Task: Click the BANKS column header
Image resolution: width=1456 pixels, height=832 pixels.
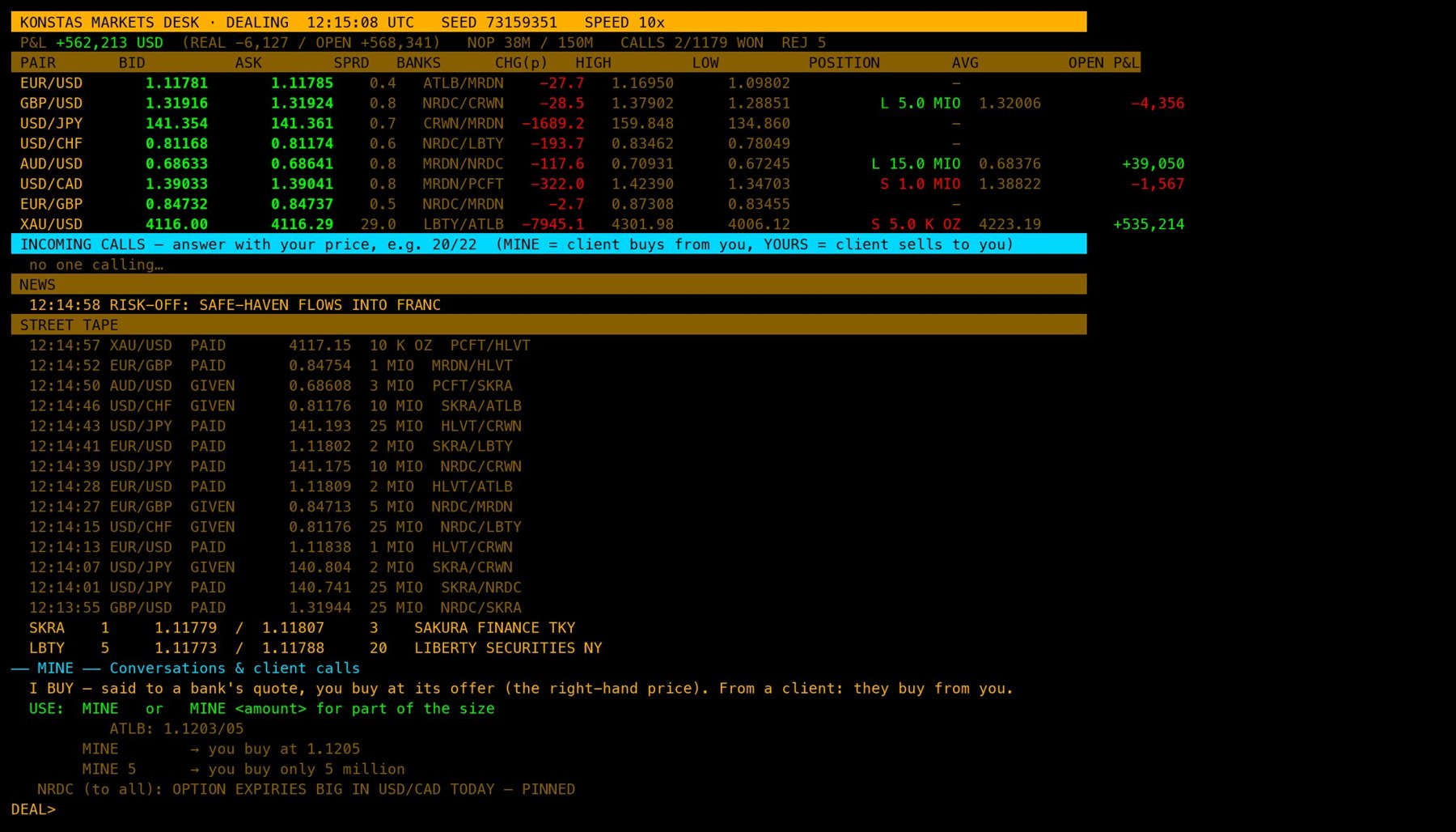Action: click(418, 62)
